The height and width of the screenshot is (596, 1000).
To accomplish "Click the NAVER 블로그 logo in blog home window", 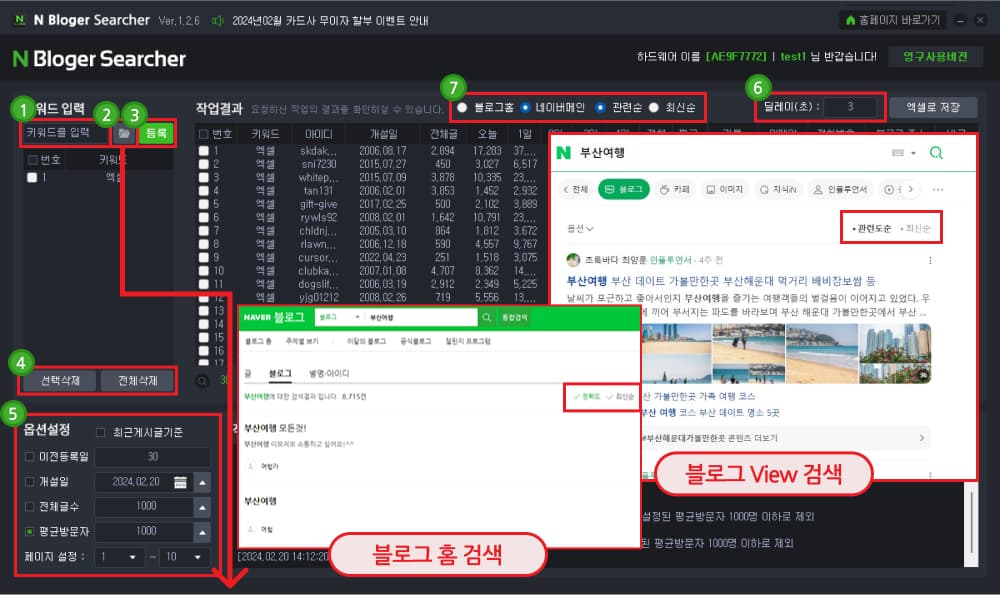I will (274, 317).
